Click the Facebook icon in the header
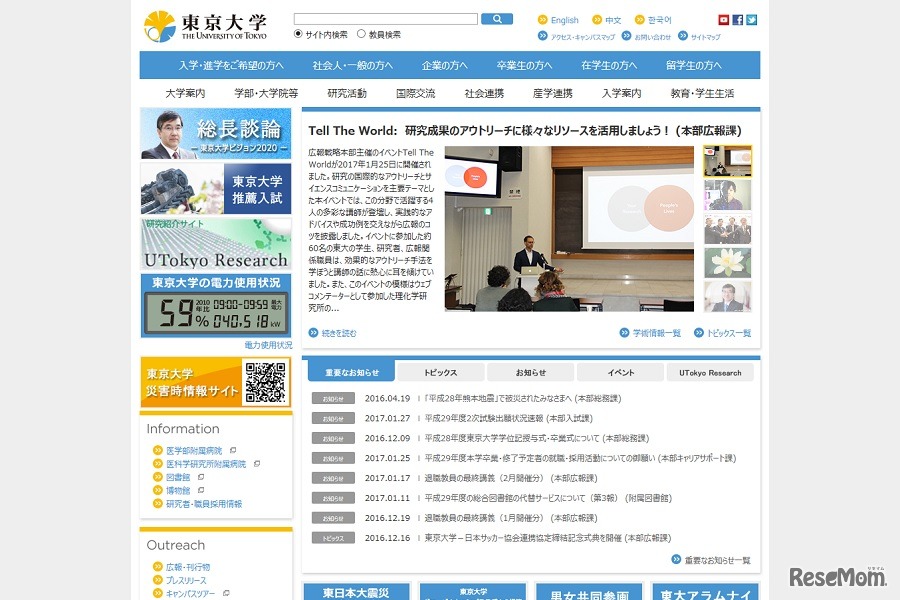900x600 pixels. pos(738,19)
